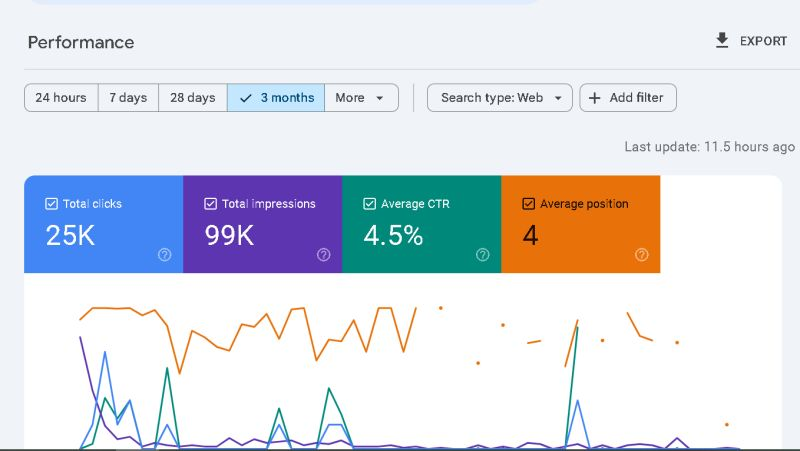
Task: Toggle the Total clicks checkbox
Action: coord(51,204)
